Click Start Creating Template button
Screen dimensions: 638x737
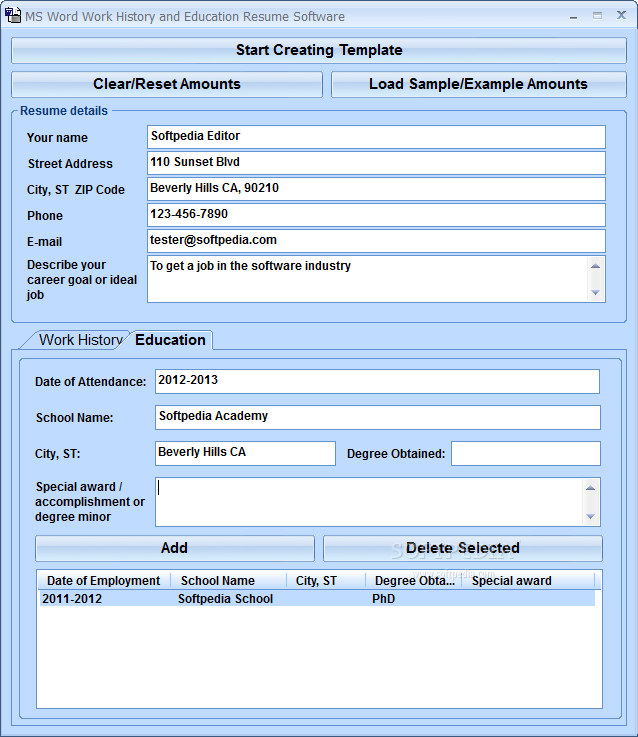319,50
